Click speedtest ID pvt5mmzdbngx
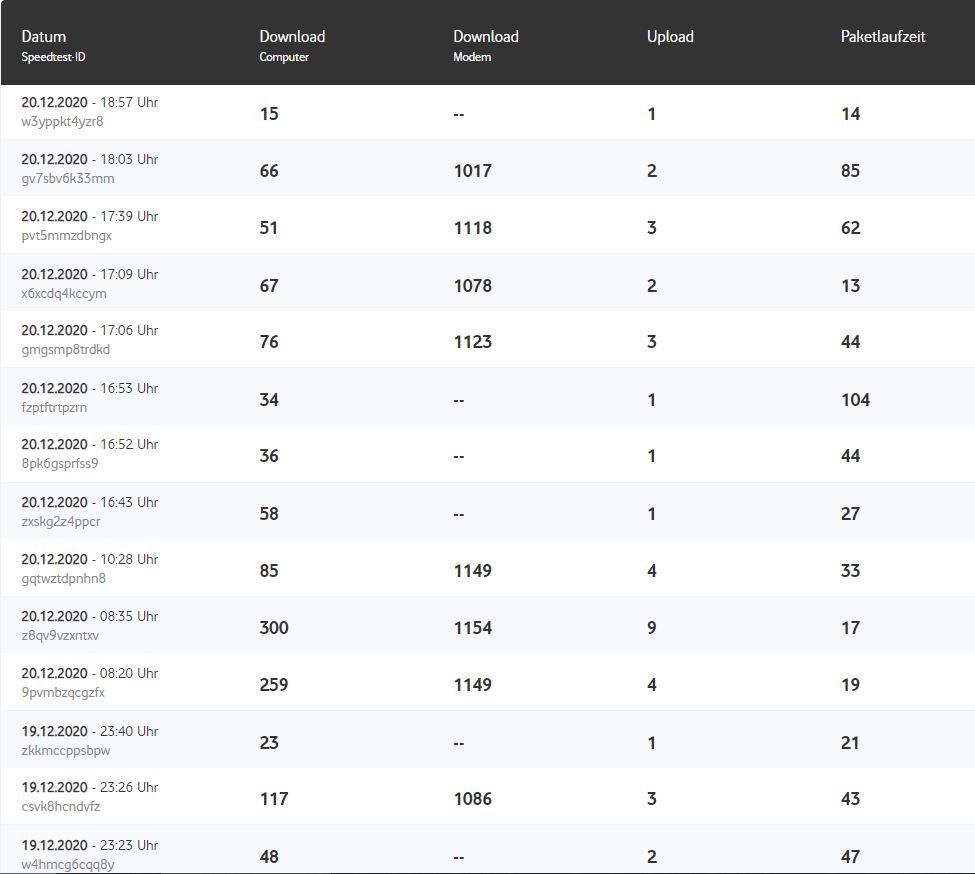This screenshot has height=874, width=975. 66,236
